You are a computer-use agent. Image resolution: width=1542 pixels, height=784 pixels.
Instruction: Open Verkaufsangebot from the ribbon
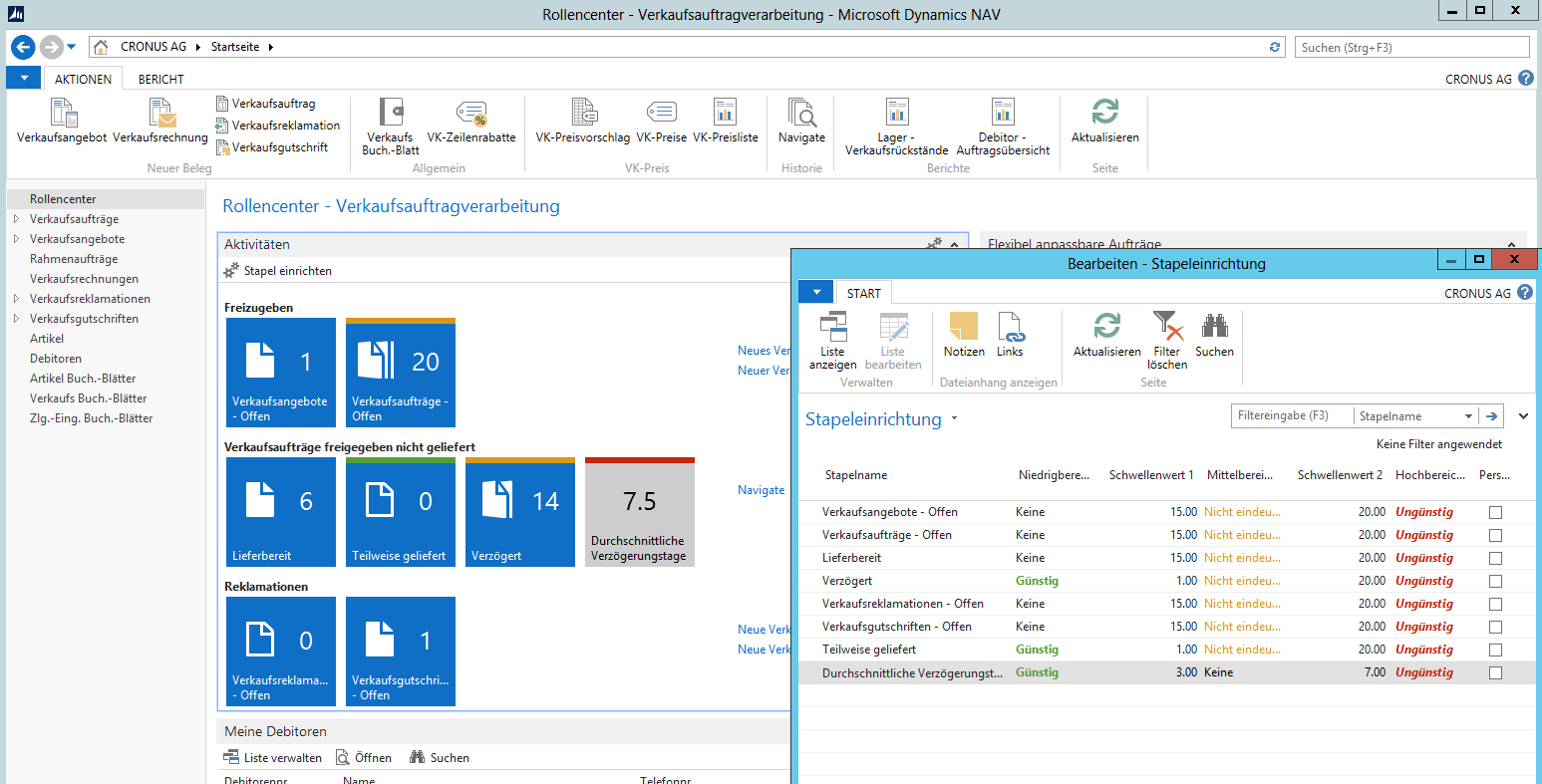[62, 122]
